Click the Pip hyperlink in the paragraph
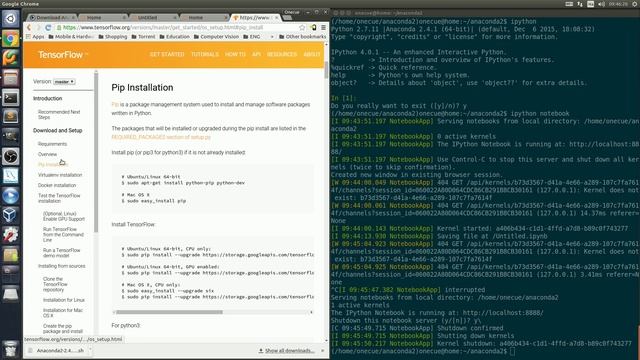 click(115, 105)
